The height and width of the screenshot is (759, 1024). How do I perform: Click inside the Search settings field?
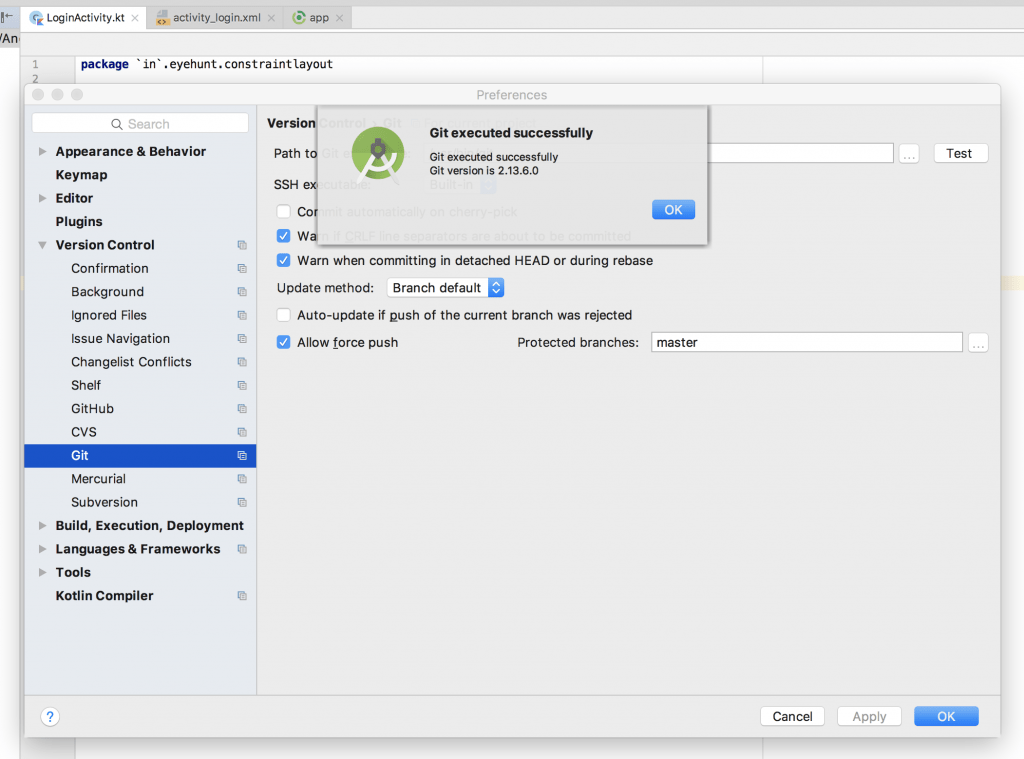(140, 122)
